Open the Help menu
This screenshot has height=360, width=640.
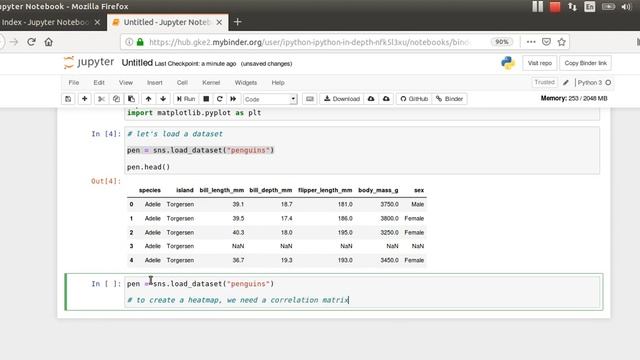(x=278, y=82)
